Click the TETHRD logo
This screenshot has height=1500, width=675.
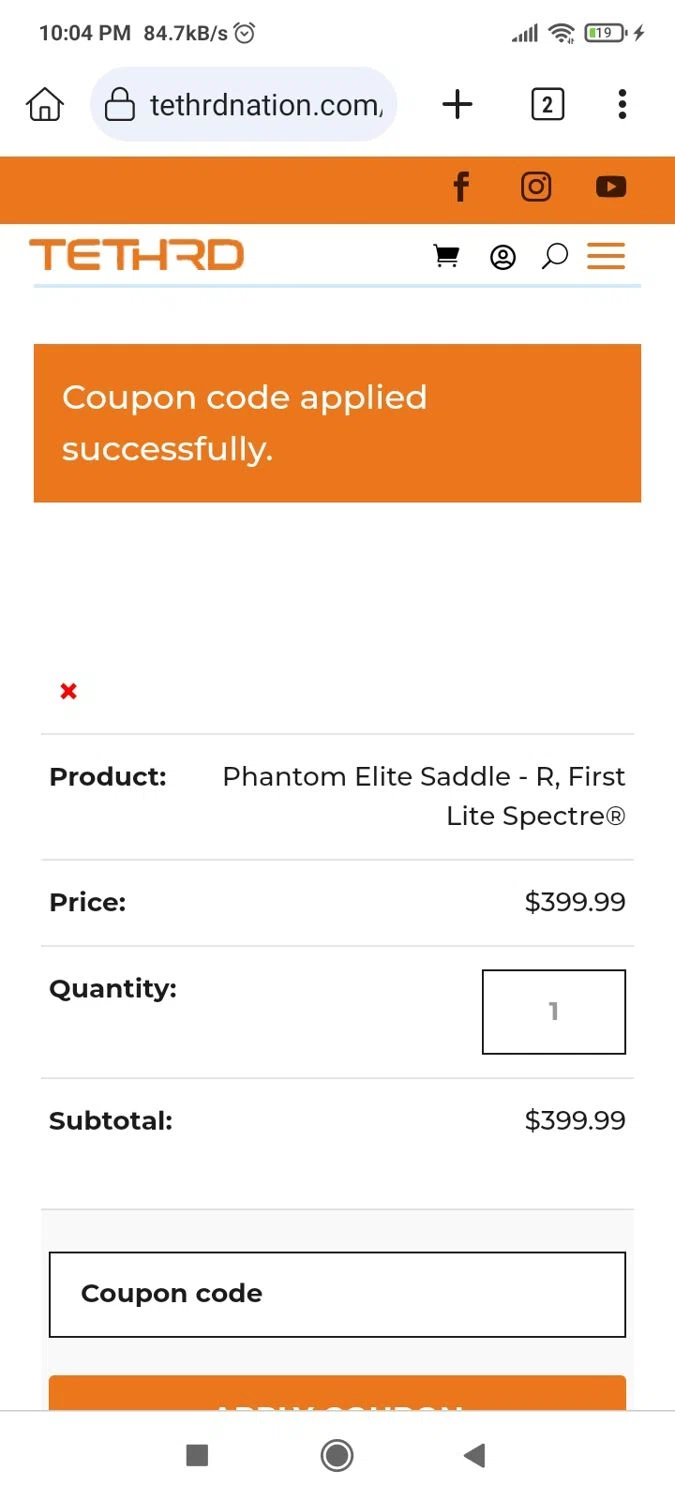tap(137, 256)
